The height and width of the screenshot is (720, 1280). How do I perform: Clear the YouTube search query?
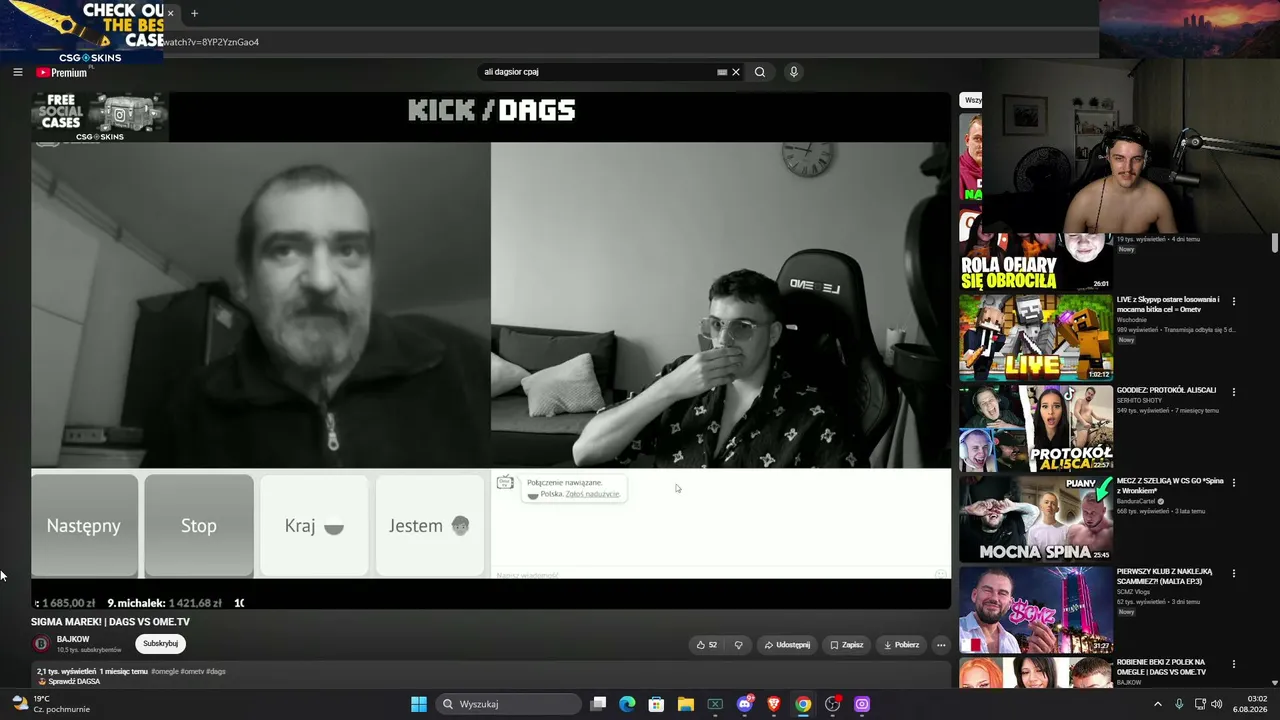736,72
